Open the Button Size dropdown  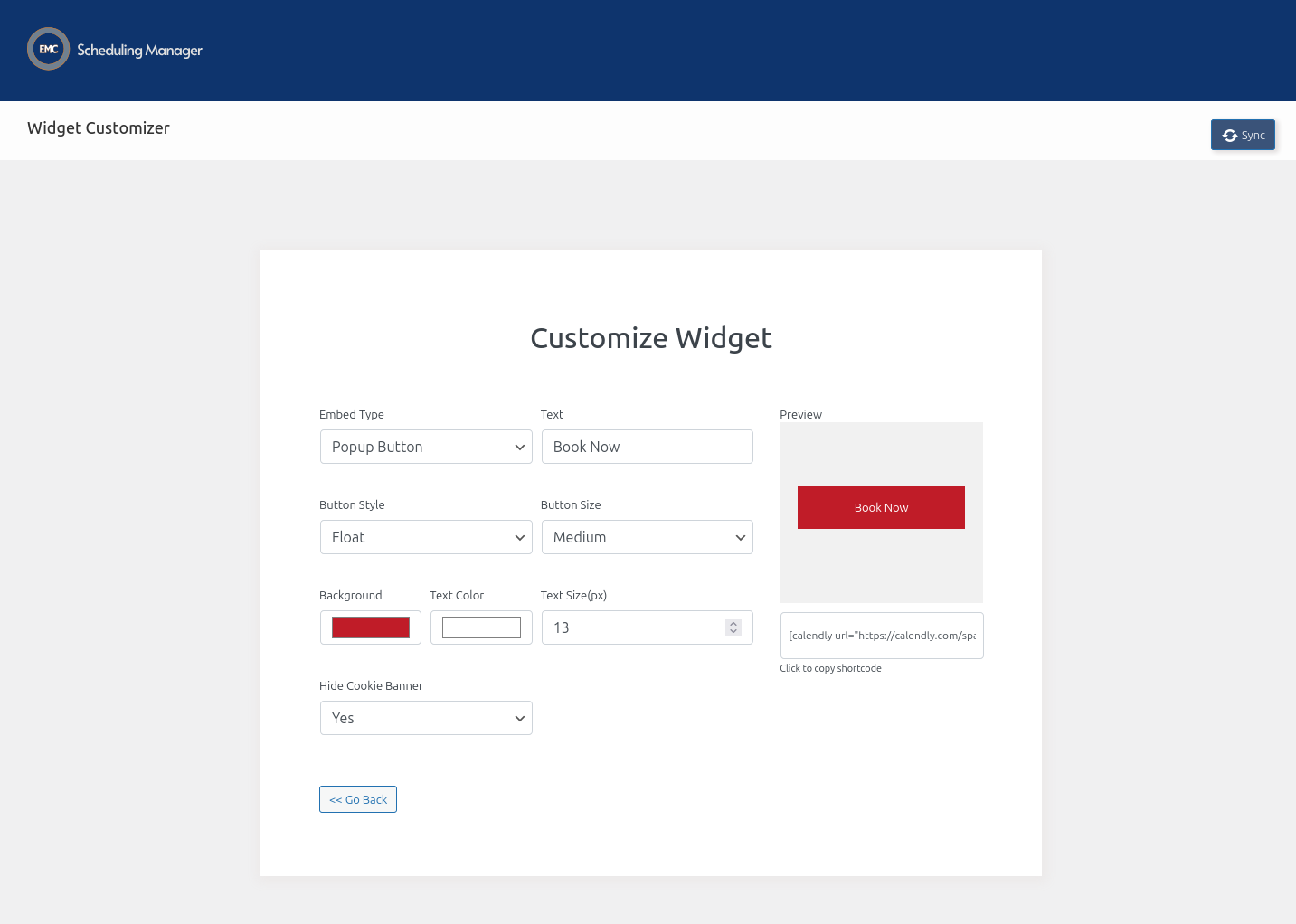click(647, 537)
